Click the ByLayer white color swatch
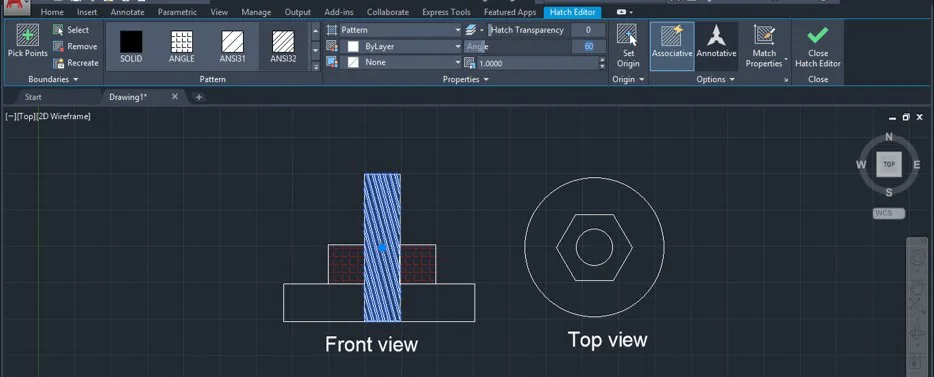The image size is (934, 377). tap(353, 46)
